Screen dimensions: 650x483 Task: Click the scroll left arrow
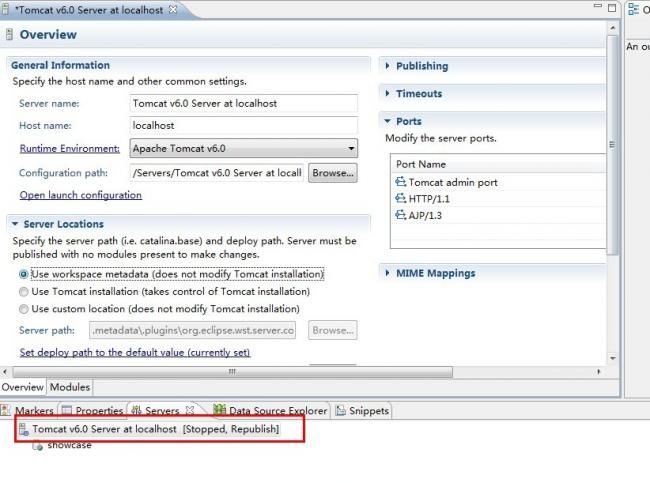pos(5,372)
